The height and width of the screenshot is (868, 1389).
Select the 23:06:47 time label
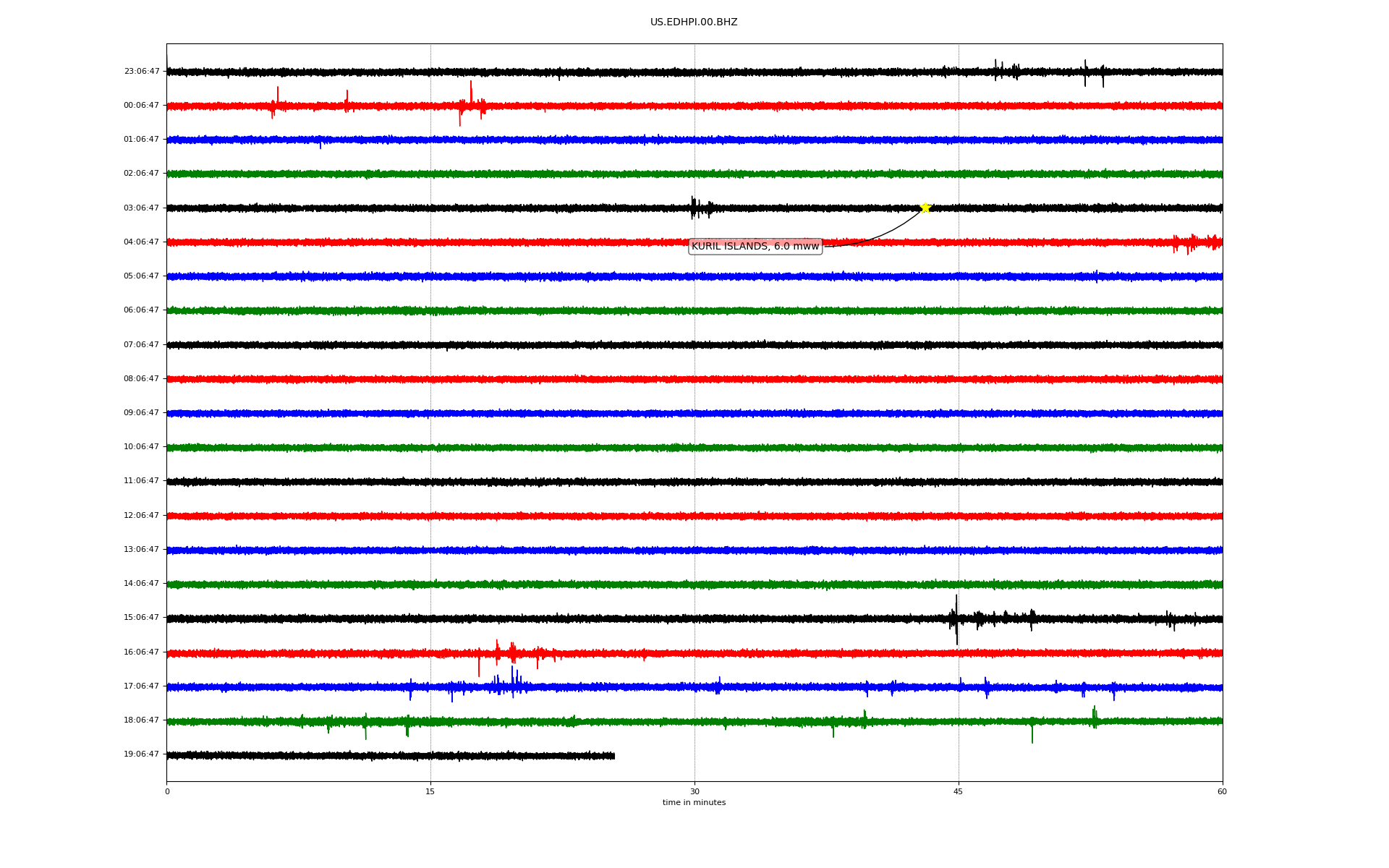(142, 72)
